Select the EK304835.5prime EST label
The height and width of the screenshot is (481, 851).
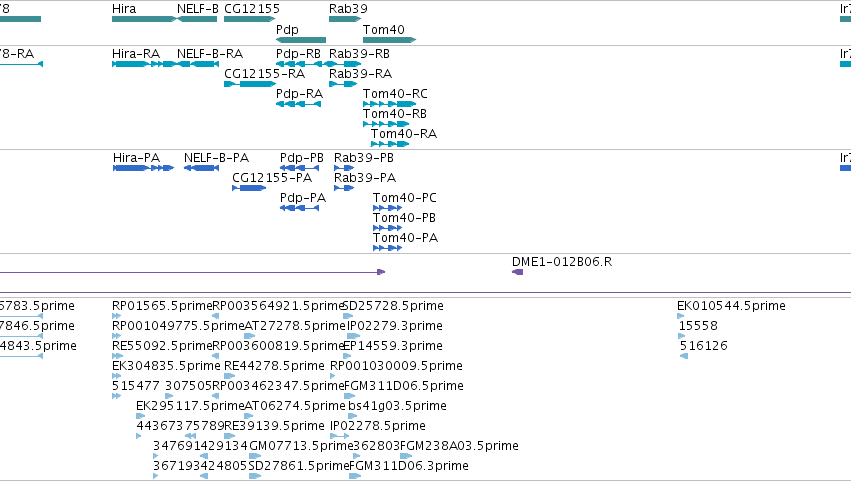[x=166, y=366]
